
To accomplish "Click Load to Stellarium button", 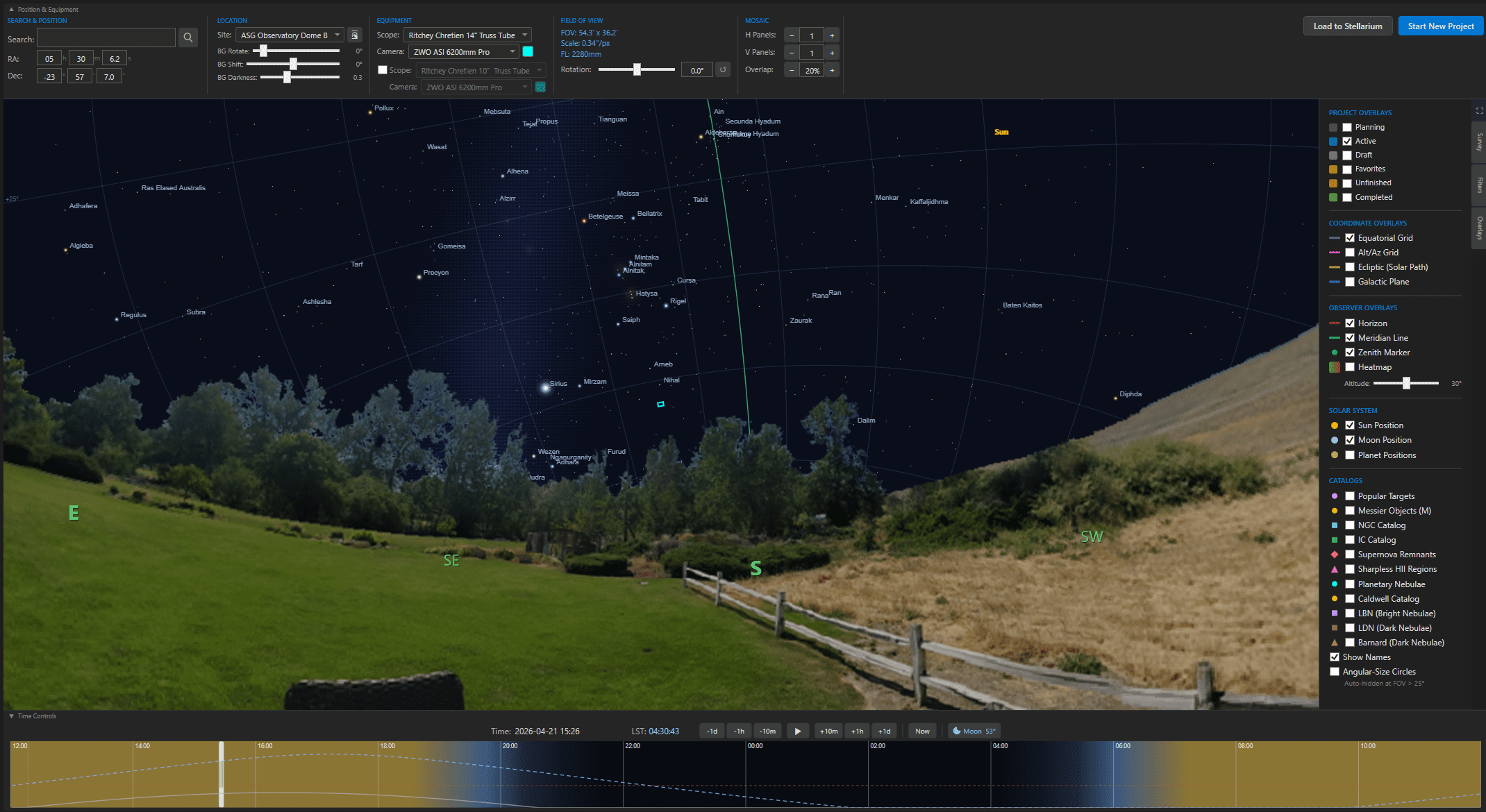I will click(x=1347, y=26).
